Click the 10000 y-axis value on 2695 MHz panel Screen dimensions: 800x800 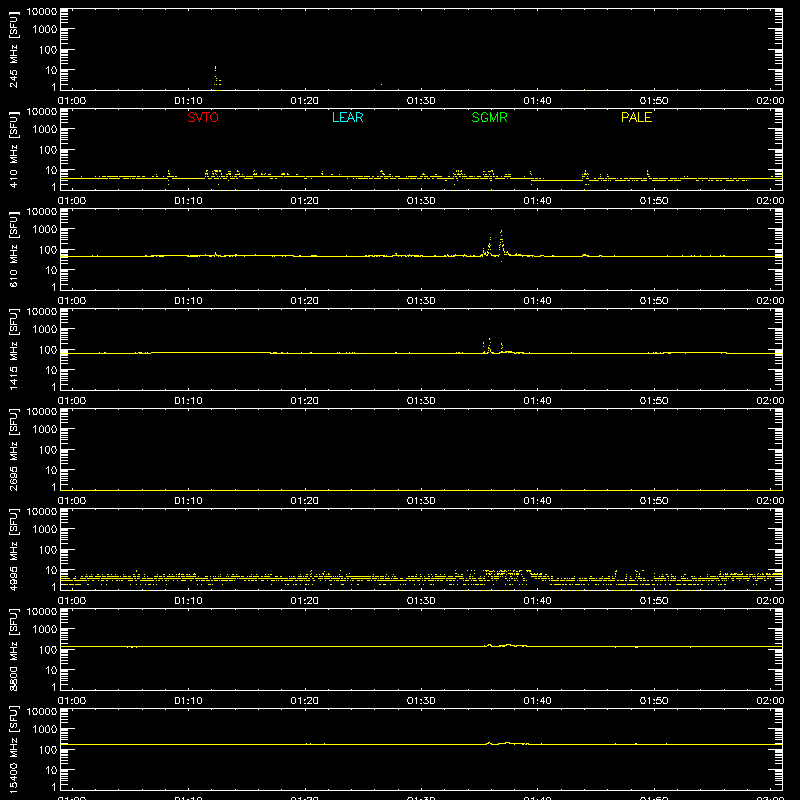coord(42,412)
